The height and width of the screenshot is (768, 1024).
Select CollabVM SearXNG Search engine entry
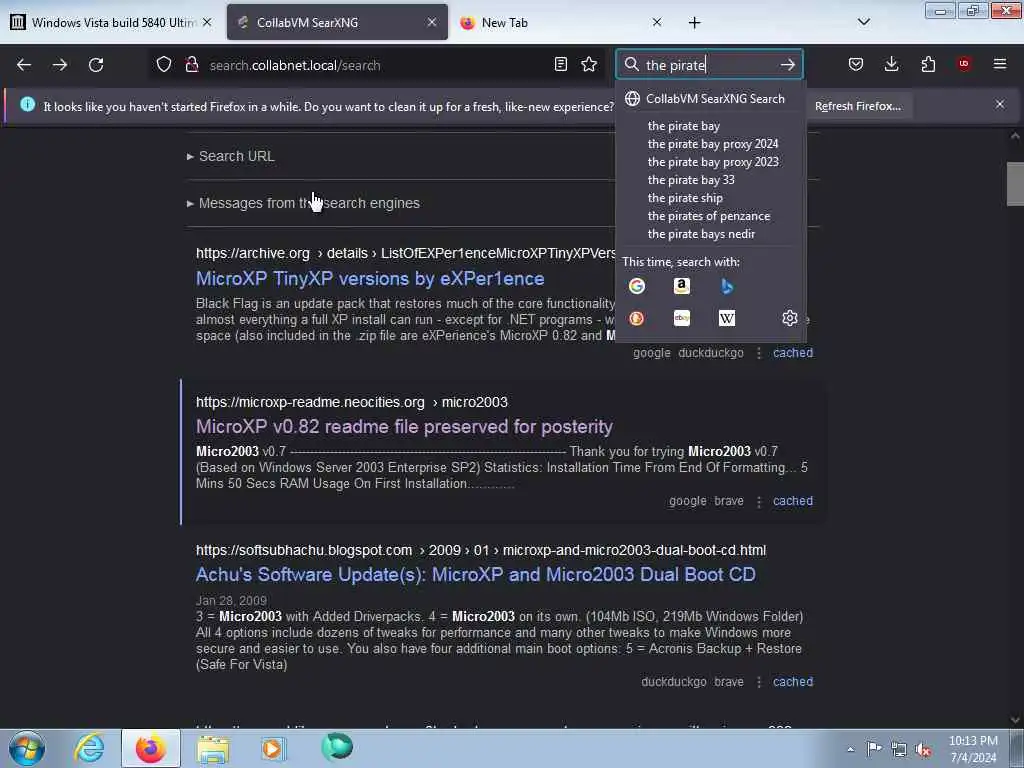click(711, 99)
